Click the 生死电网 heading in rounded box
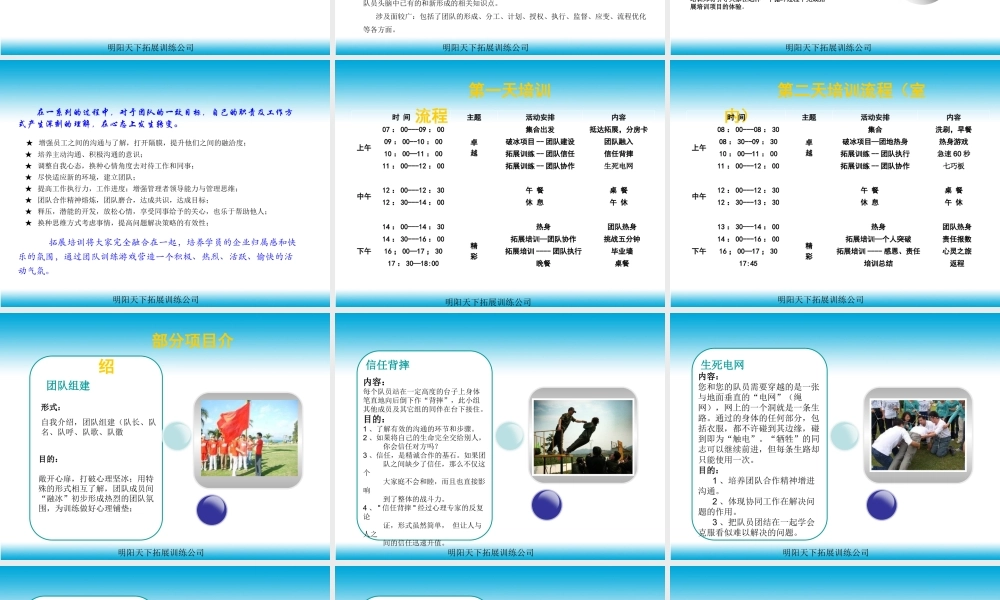Image resolution: width=1000 pixels, height=600 pixels. point(722,365)
